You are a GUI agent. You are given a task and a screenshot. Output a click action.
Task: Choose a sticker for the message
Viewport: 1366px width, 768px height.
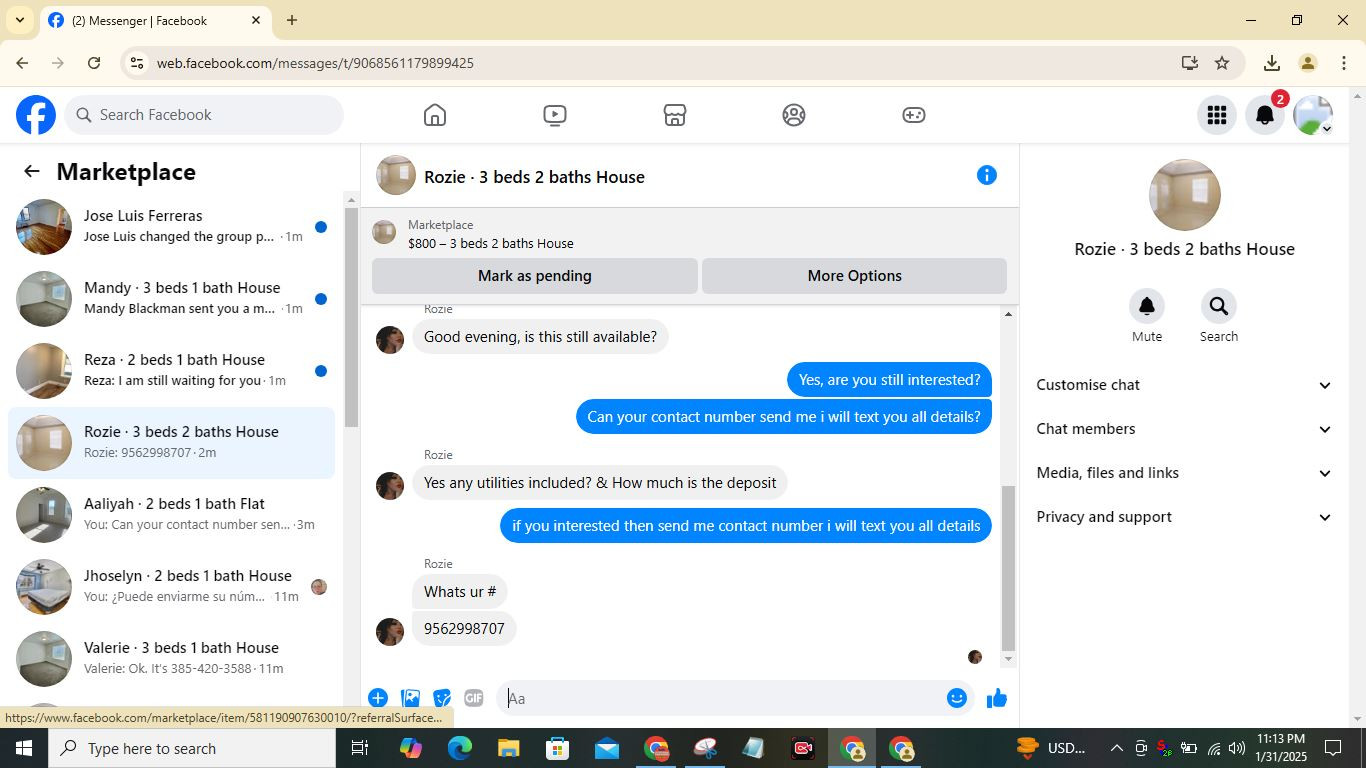442,698
